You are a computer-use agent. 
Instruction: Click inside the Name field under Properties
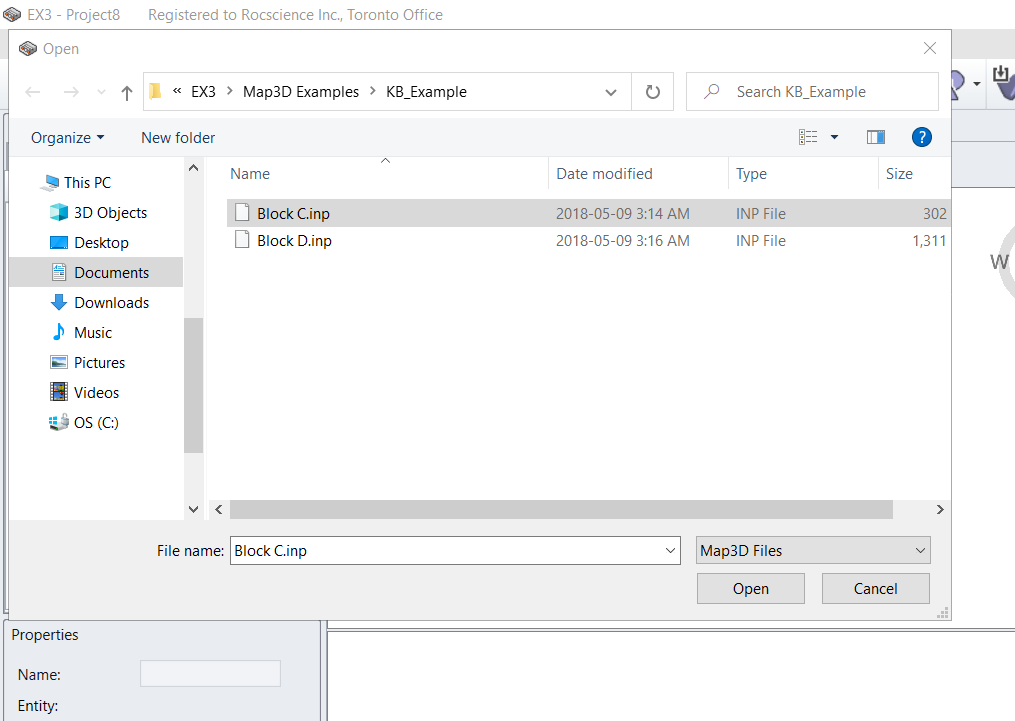click(210, 673)
